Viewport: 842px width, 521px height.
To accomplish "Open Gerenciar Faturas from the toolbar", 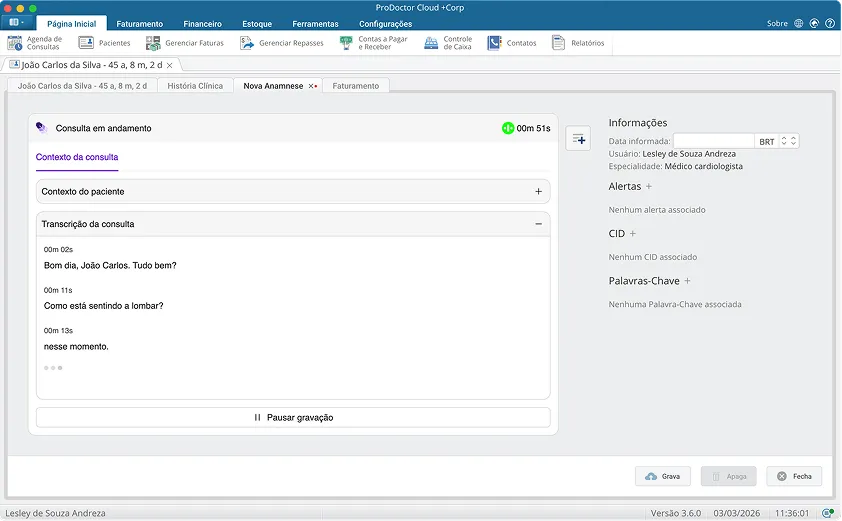I will pos(186,43).
